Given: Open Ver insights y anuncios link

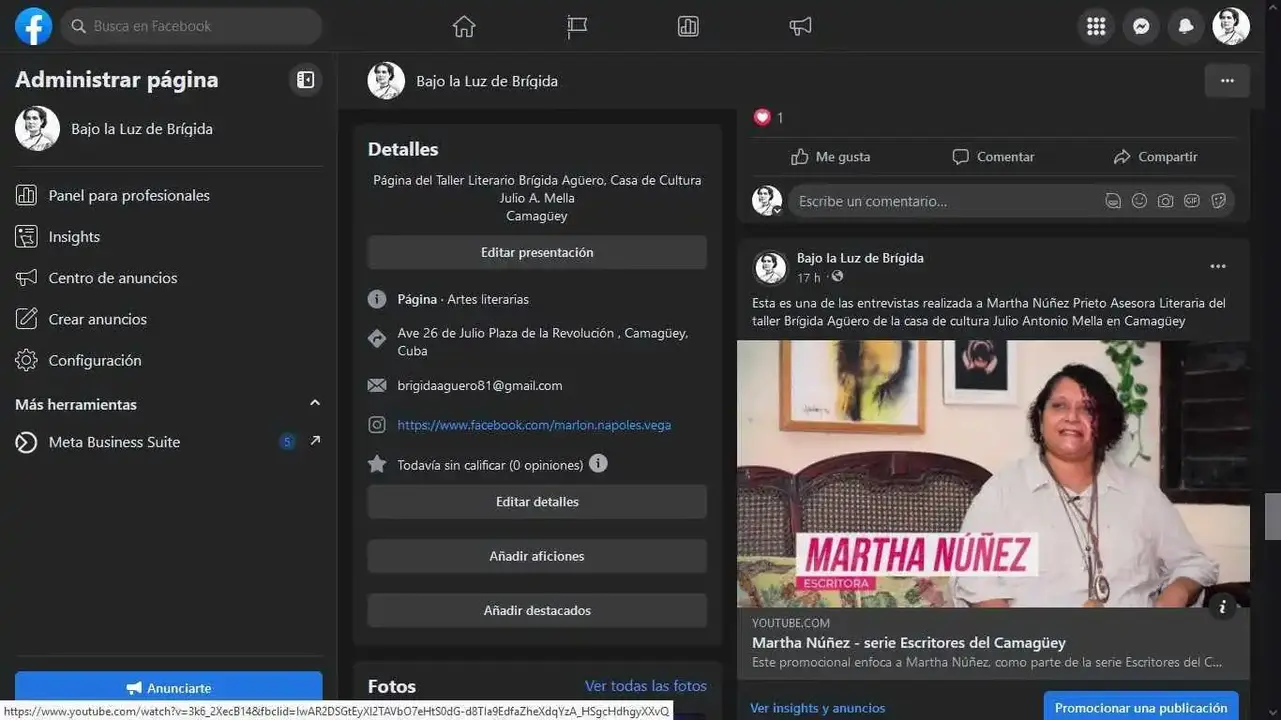Looking at the screenshot, I should (x=817, y=708).
